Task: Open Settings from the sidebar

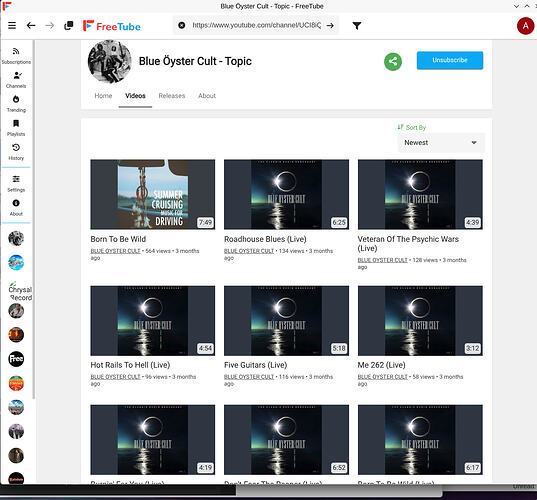Action: point(16,184)
